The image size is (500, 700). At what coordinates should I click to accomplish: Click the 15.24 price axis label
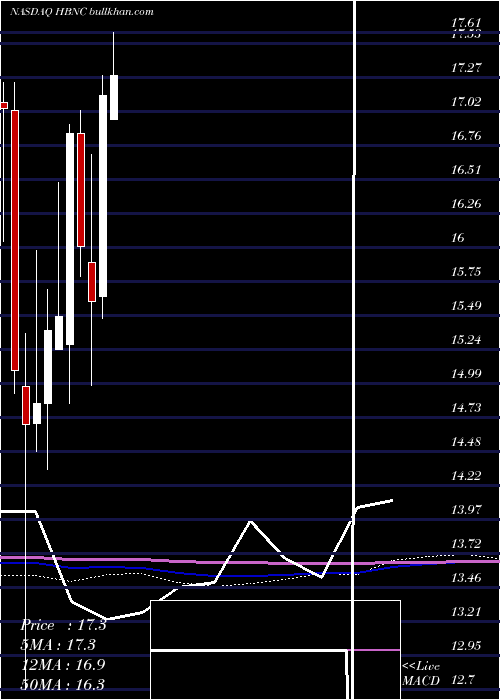pos(466,341)
